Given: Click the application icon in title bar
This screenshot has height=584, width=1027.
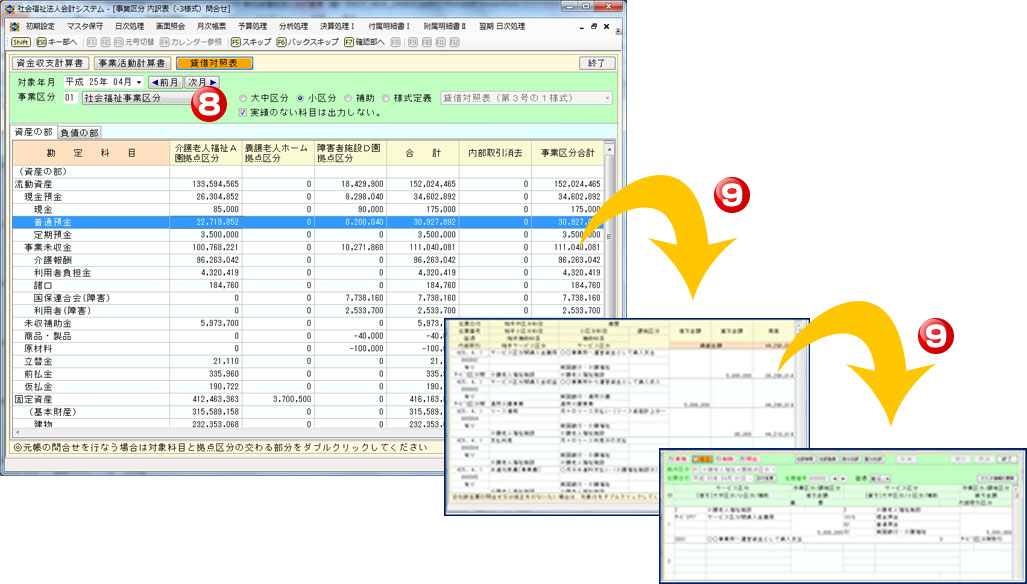Looking at the screenshot, I should click(x=9, y=8).
